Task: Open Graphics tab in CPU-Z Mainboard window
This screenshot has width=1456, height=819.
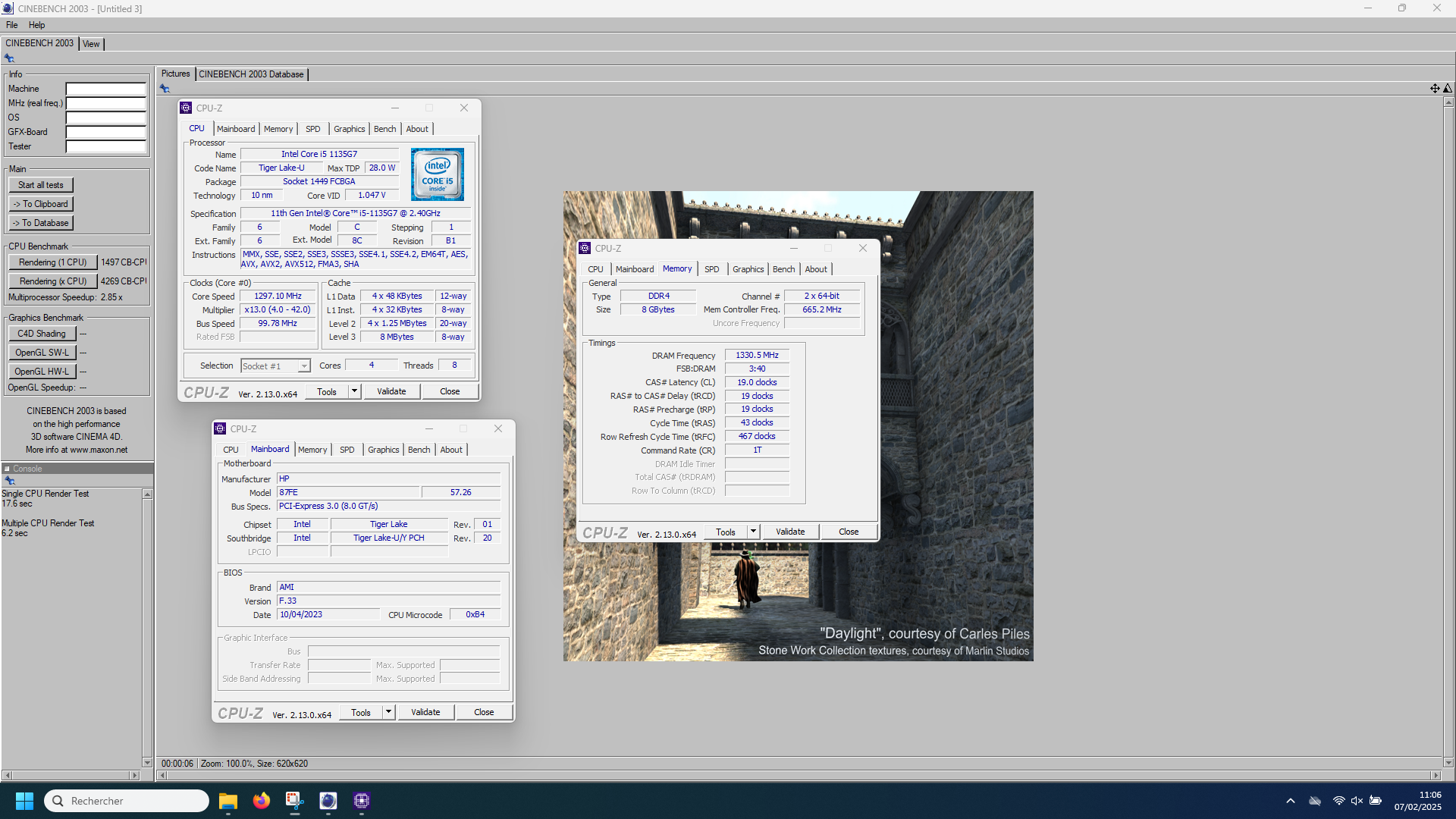Action: pos(384,450)
